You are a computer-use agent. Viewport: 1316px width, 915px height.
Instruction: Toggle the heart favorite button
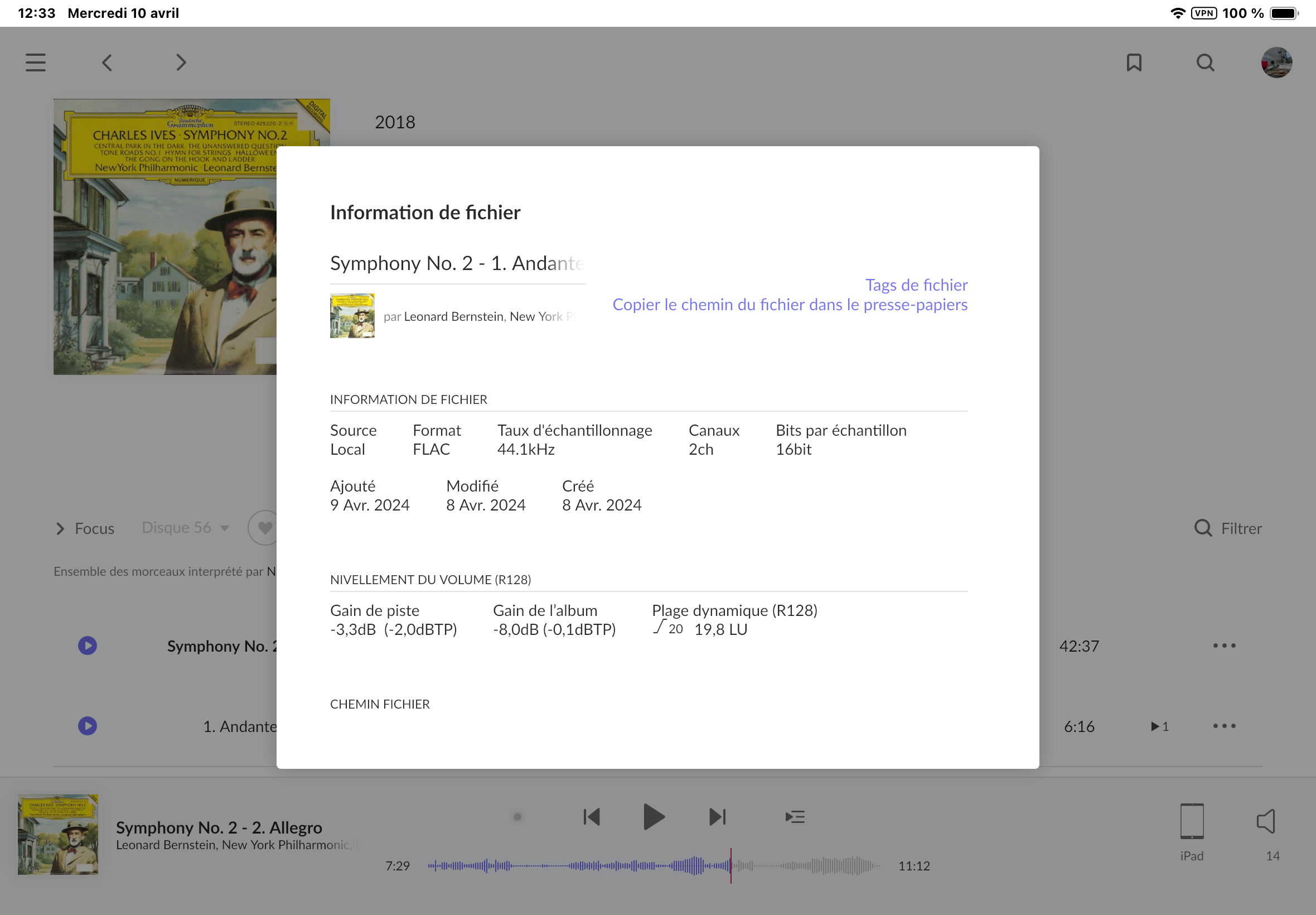(x=265, y=527)
